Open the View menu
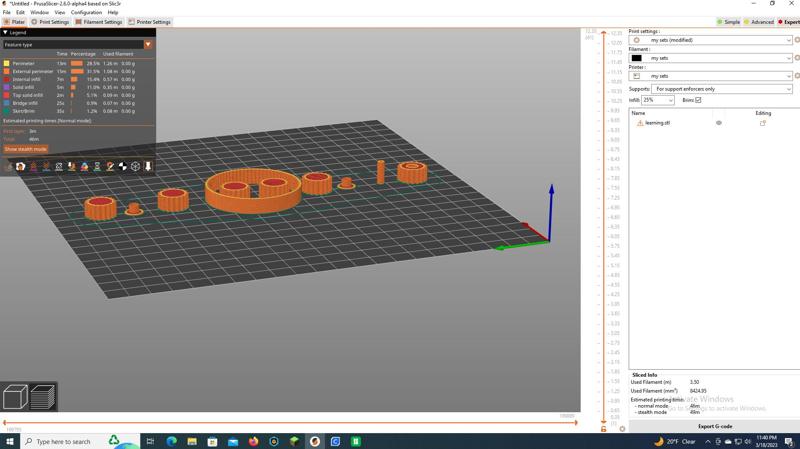 click(x=60, y=12)
